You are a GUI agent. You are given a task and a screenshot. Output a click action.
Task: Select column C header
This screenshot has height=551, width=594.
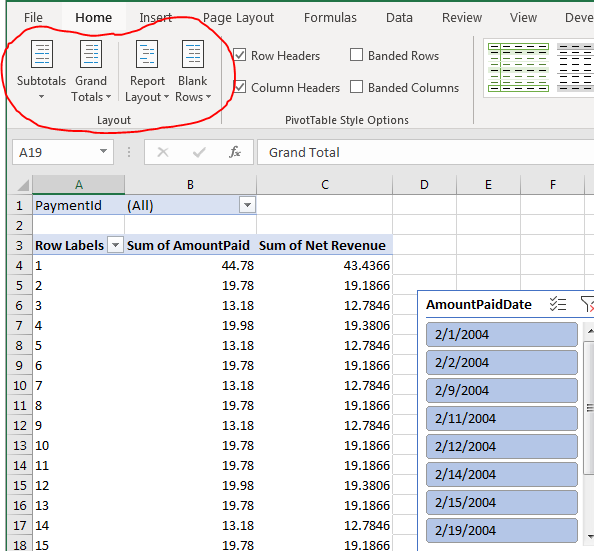click(325, 185)
